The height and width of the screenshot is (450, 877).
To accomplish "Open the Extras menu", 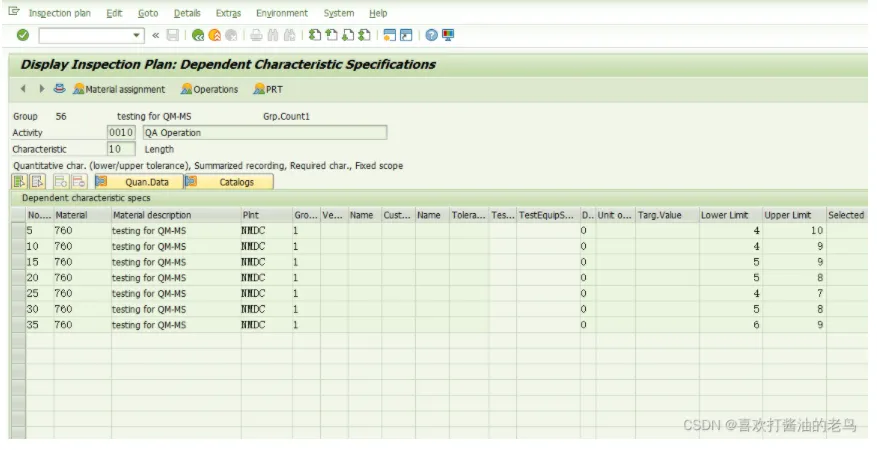I will 228,13.
